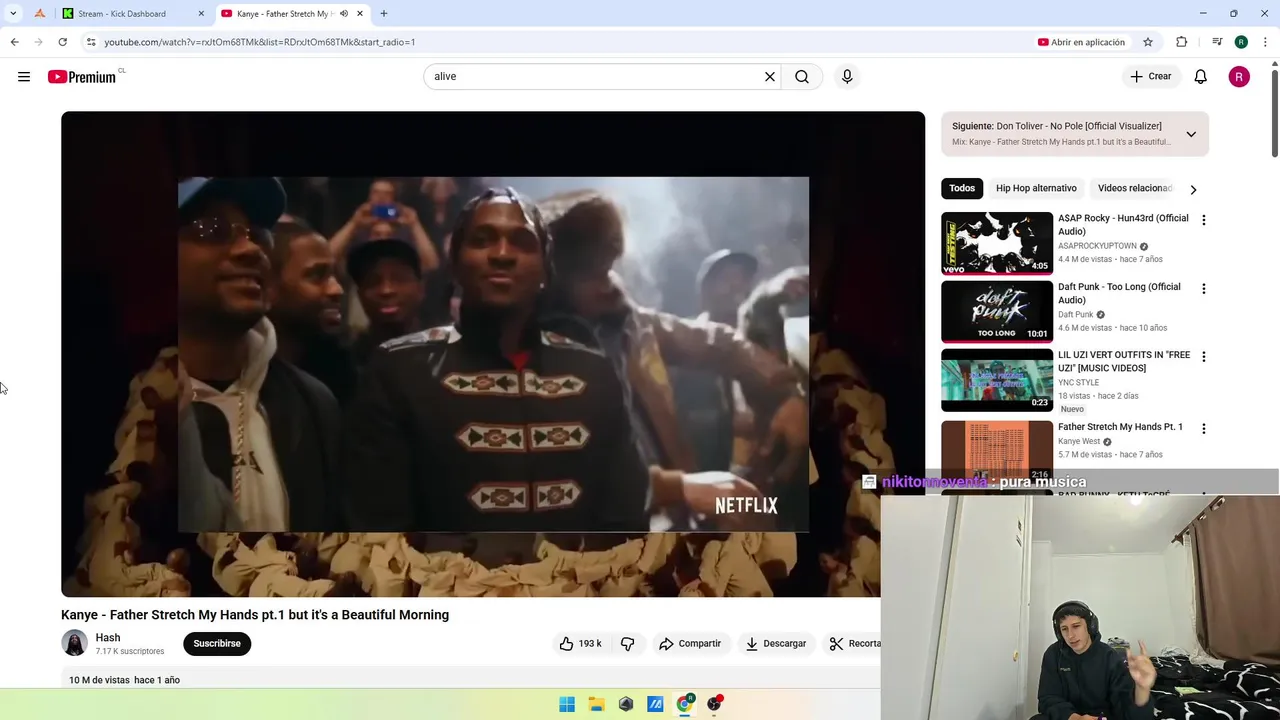Open Father Stretch My Hands Pt. 1 thumbnail
The height and width of the screenshot is (720, 1280).
(x=997, y=450)
